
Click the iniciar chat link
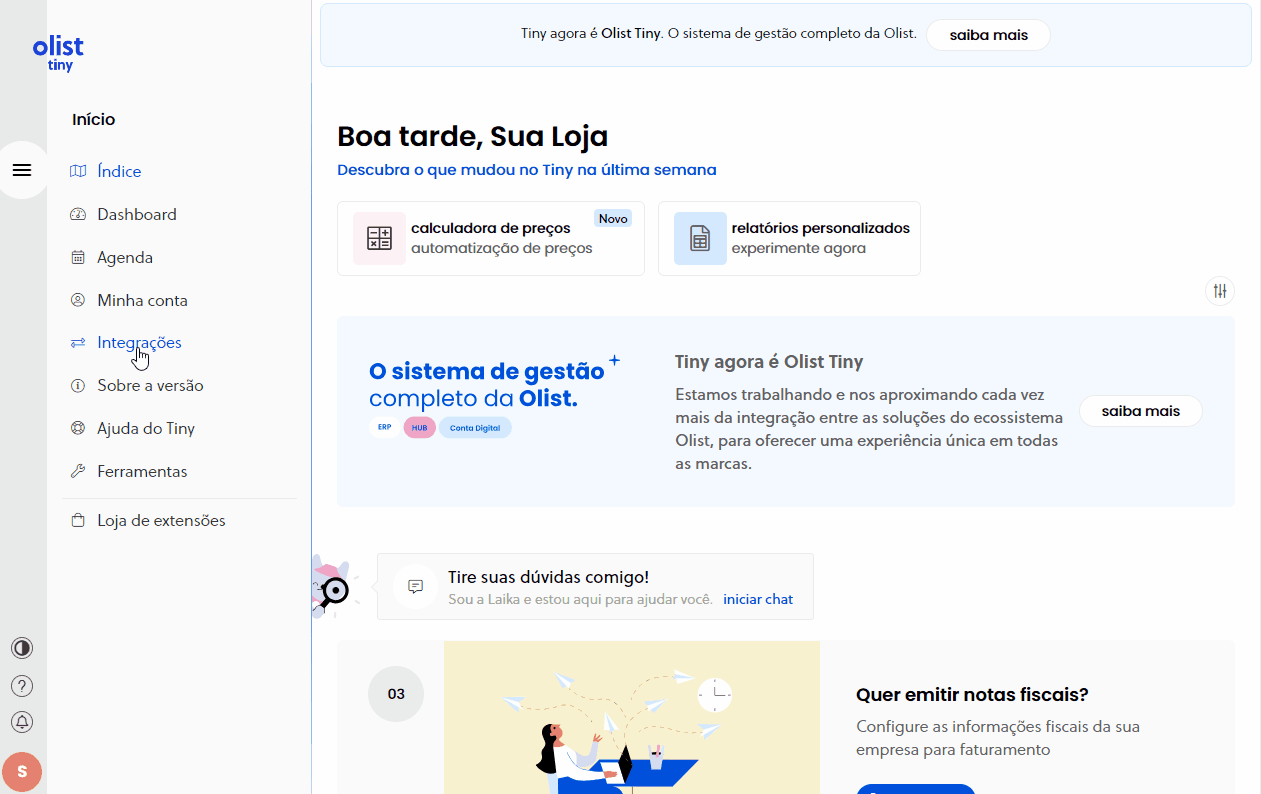[x=758, y=599]
